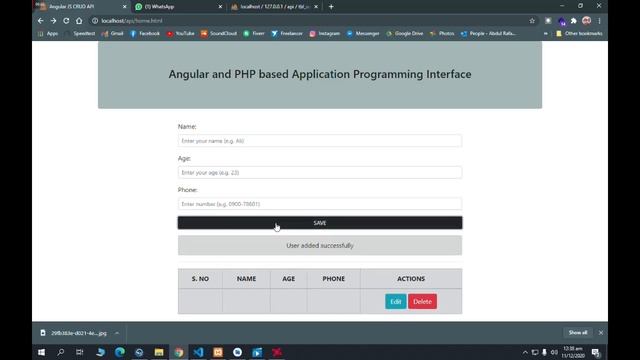Close the localhost phpMyAdmin tab
The image size is (640, 360).
[x=316, y=7]
